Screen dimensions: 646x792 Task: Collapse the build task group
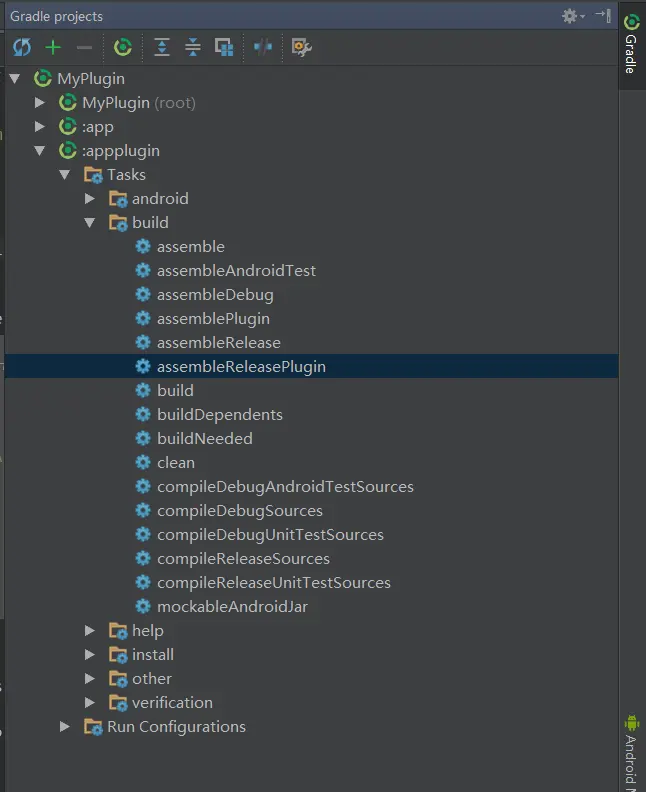[x=90, y=223]
